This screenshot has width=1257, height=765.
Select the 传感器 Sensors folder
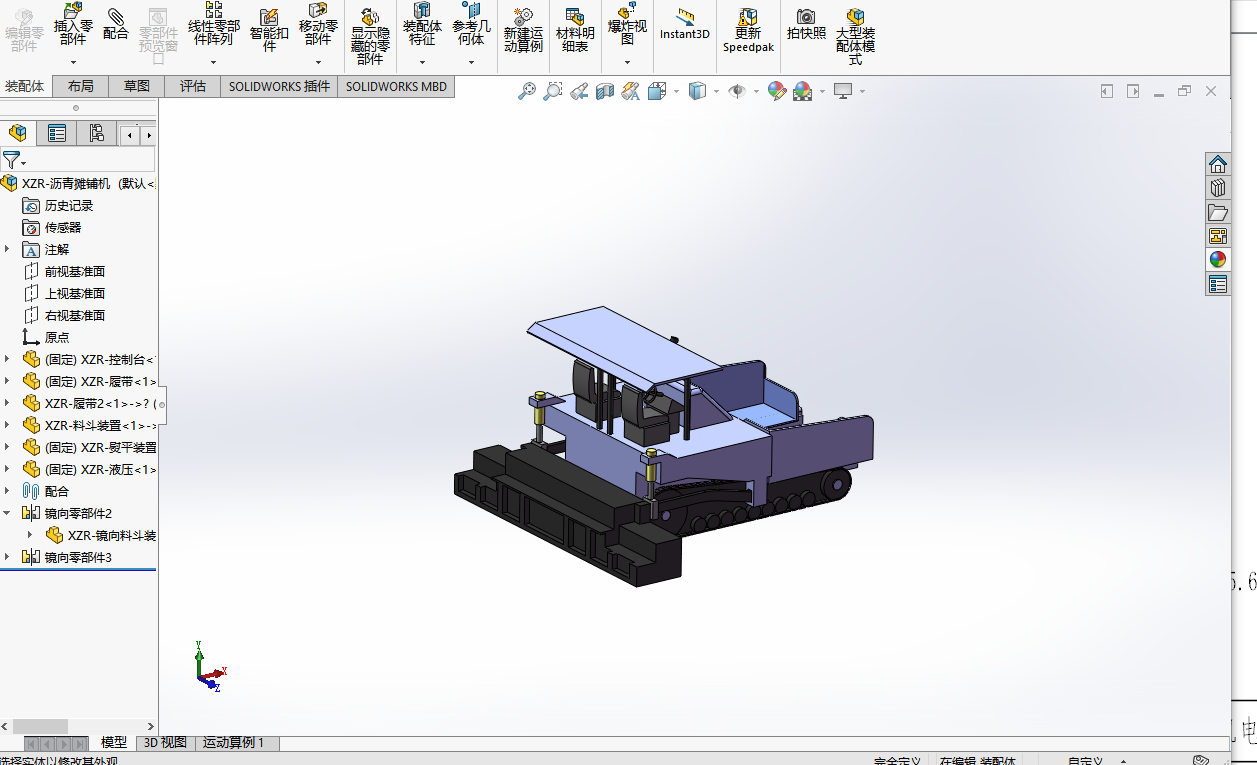[x=53, y=227]
